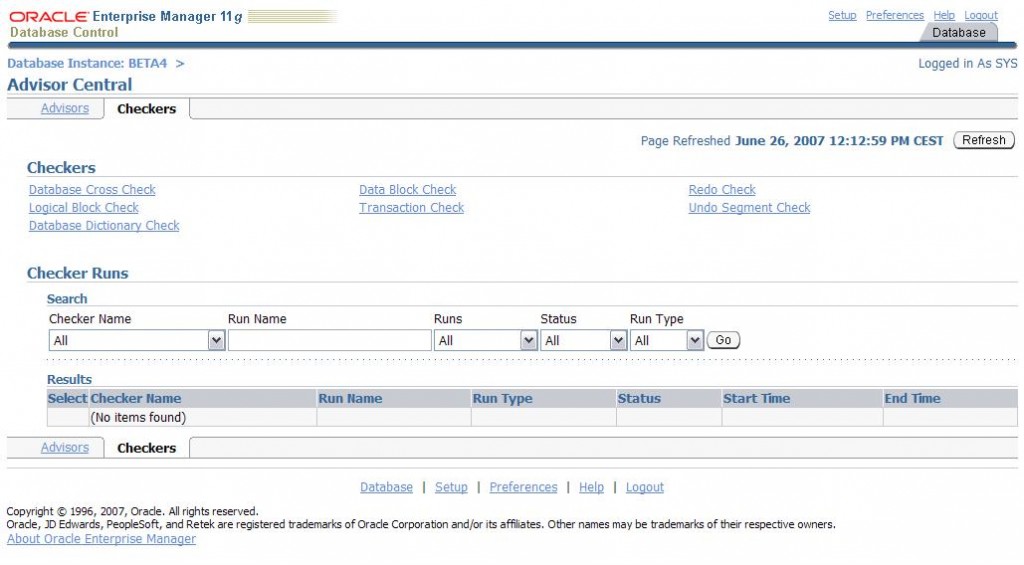This screenshot has height=565, width=1024.
Task: Open the bottom Advisors tab
Action: pyautogui.click(x=65, y=448)
